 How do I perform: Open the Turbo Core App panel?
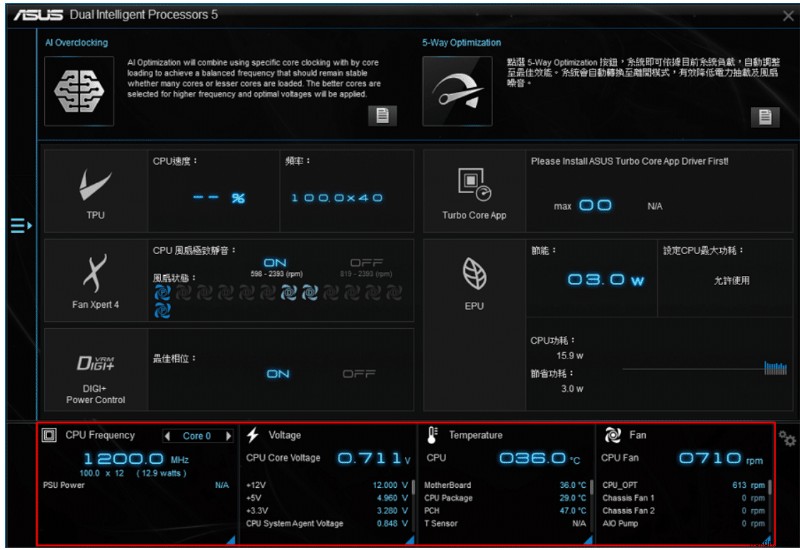click(474, 191)
